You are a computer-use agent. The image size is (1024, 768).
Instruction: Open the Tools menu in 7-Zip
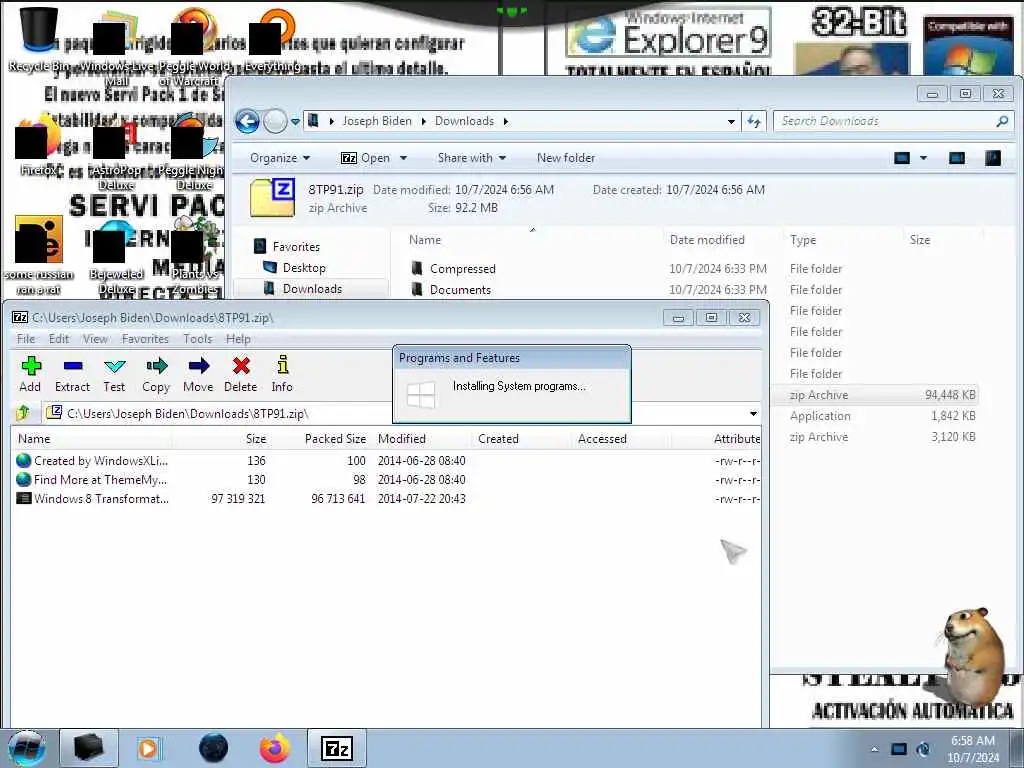coord(197,339)
